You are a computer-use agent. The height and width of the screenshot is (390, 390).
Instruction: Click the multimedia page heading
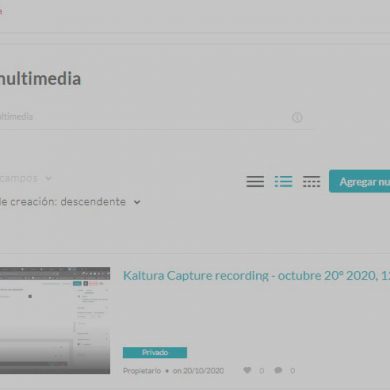(40, 79)
